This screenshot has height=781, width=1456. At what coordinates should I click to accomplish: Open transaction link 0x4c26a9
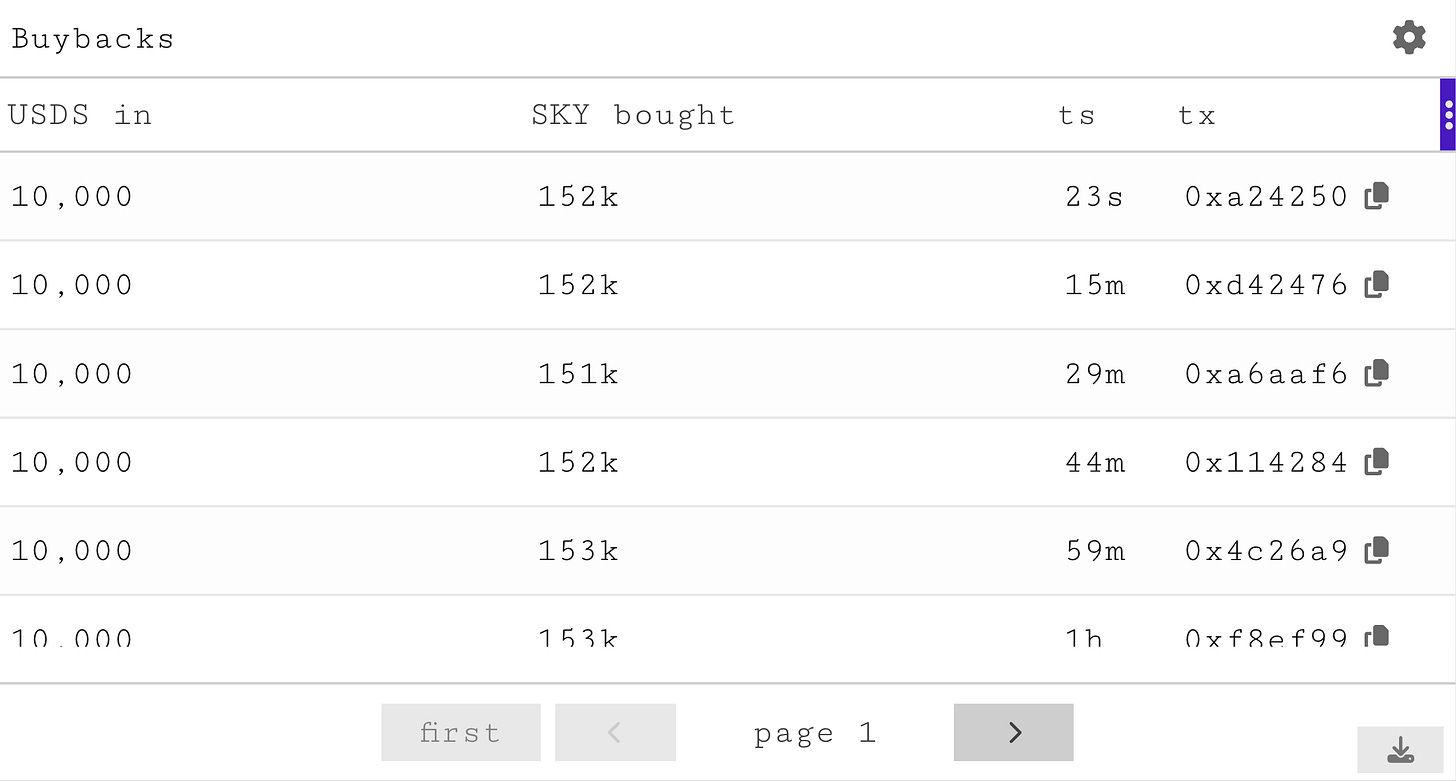coord(1267,551)
